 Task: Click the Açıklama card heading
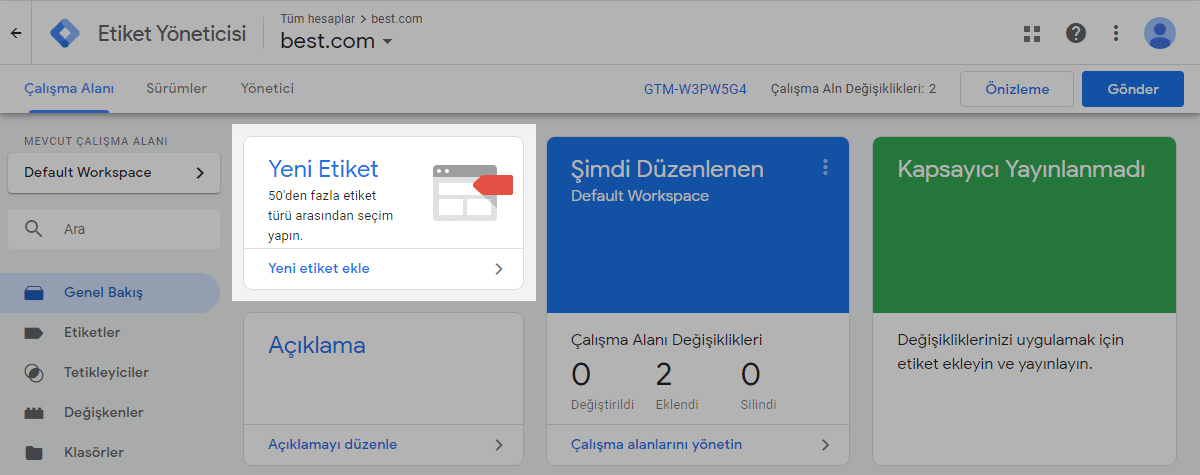[x=317, y=345]
